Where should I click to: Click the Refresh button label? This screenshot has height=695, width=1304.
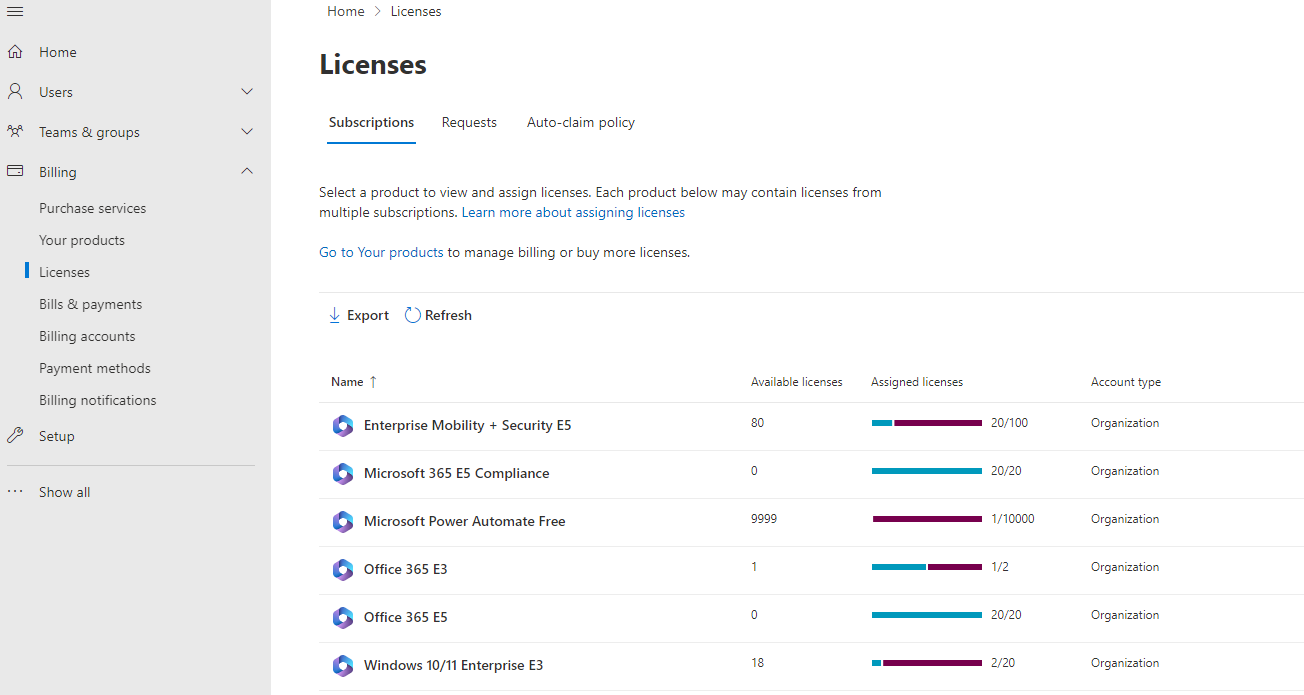[448, 315]
